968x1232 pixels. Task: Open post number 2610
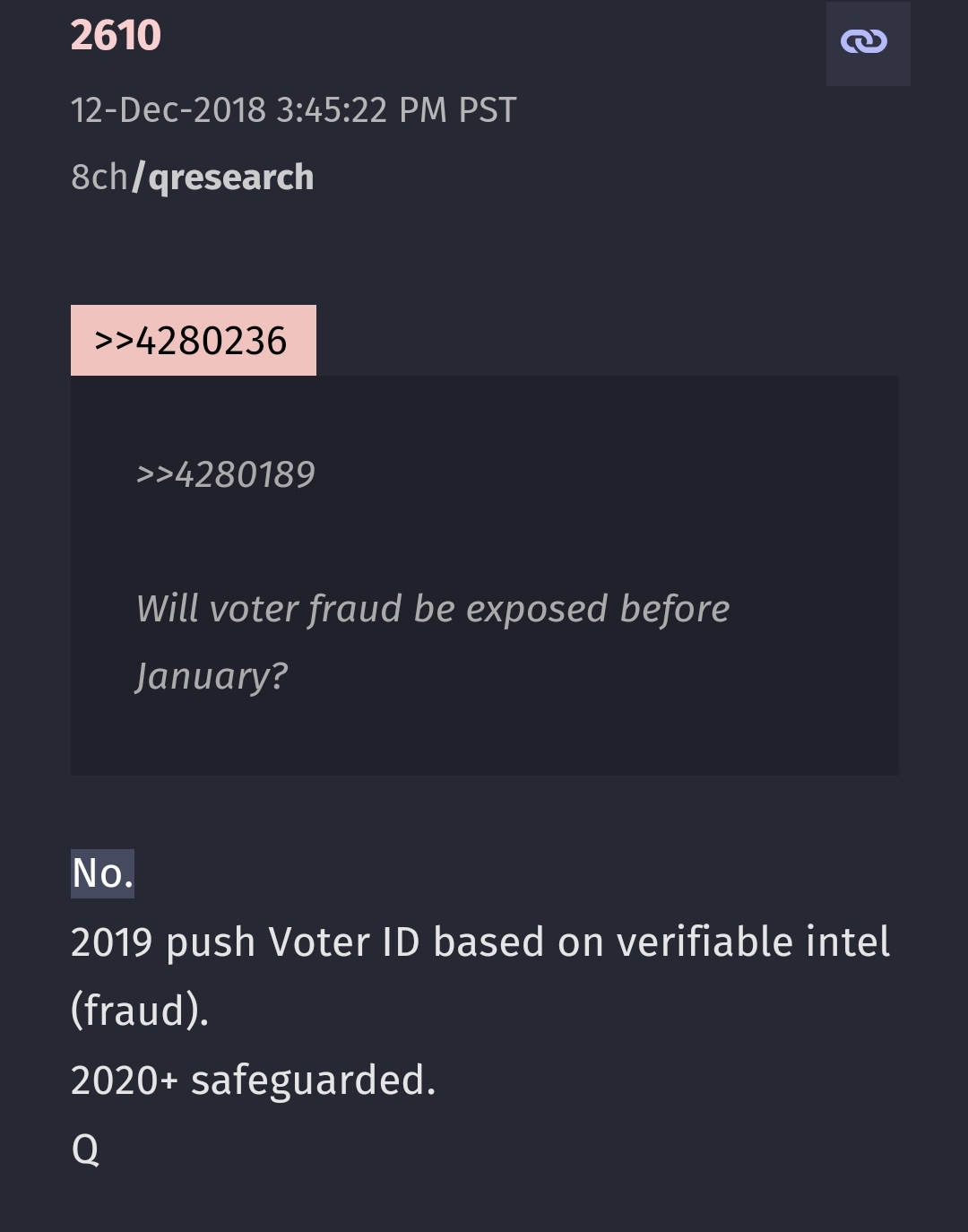click(116, 36)
